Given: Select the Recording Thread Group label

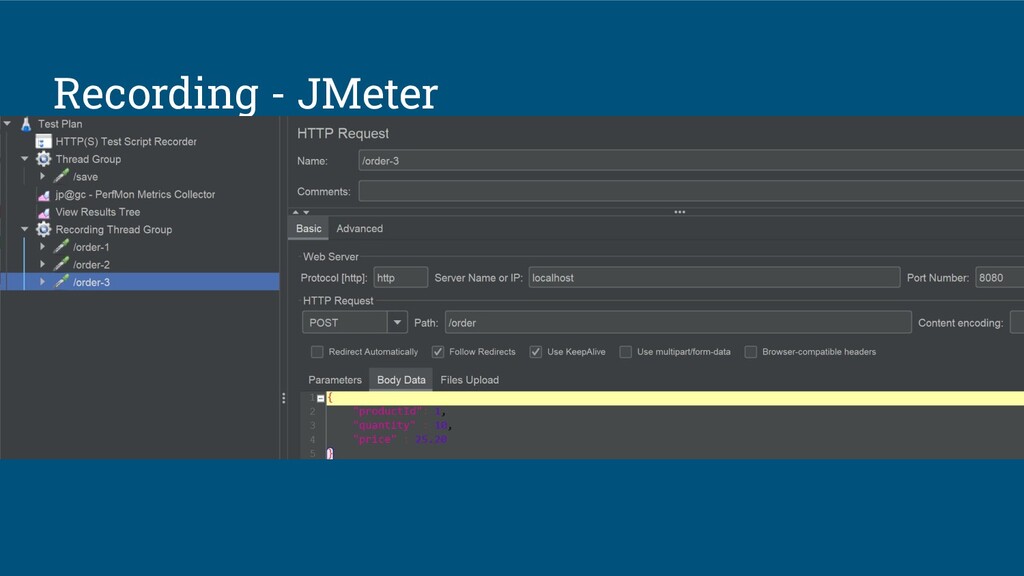Looking at the screenshot, I should [114, 229].
